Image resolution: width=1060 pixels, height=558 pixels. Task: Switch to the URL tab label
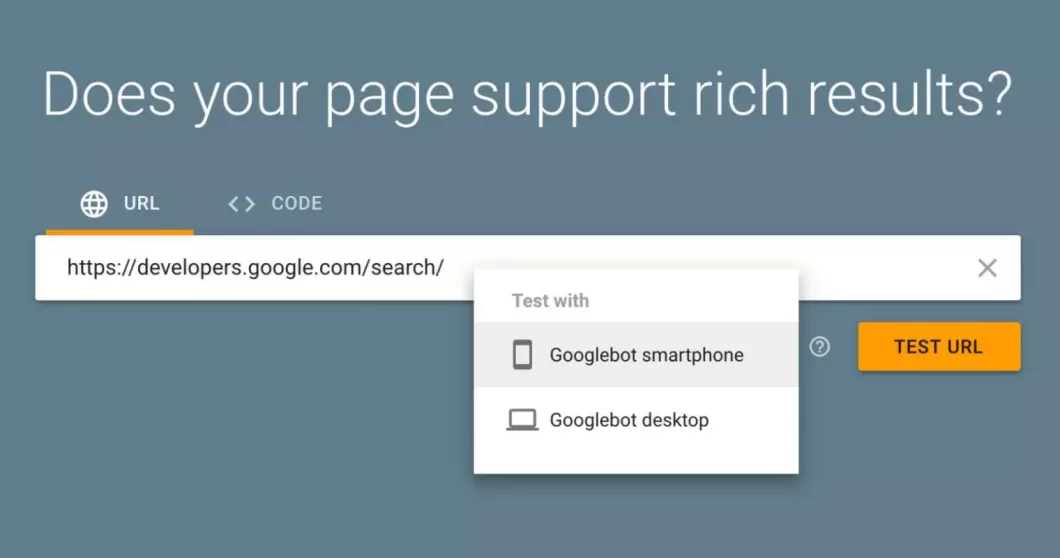pos(141,204)
